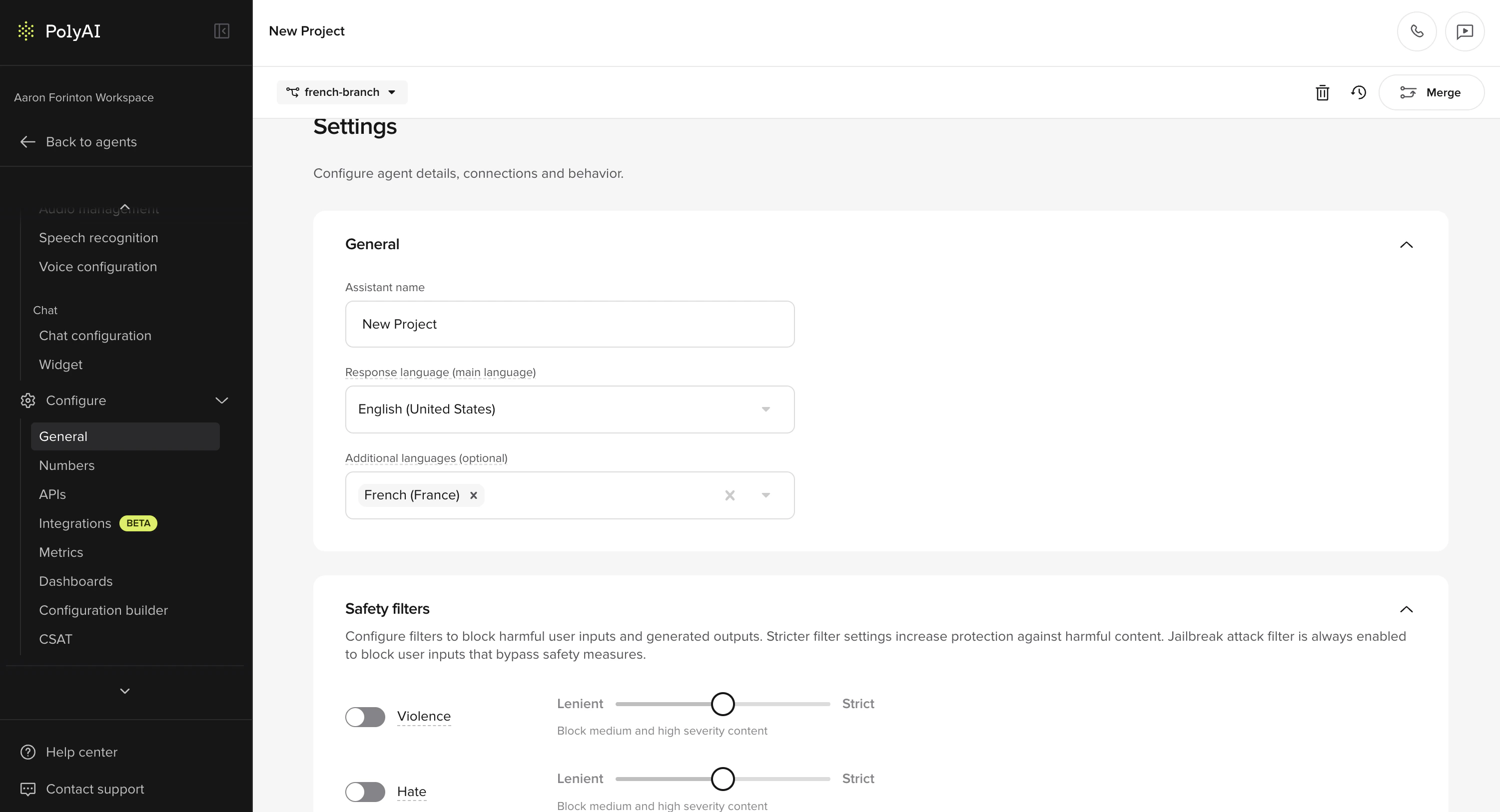1500x812 pixels.
Task: Open the Help center
Action: point(81,752)
